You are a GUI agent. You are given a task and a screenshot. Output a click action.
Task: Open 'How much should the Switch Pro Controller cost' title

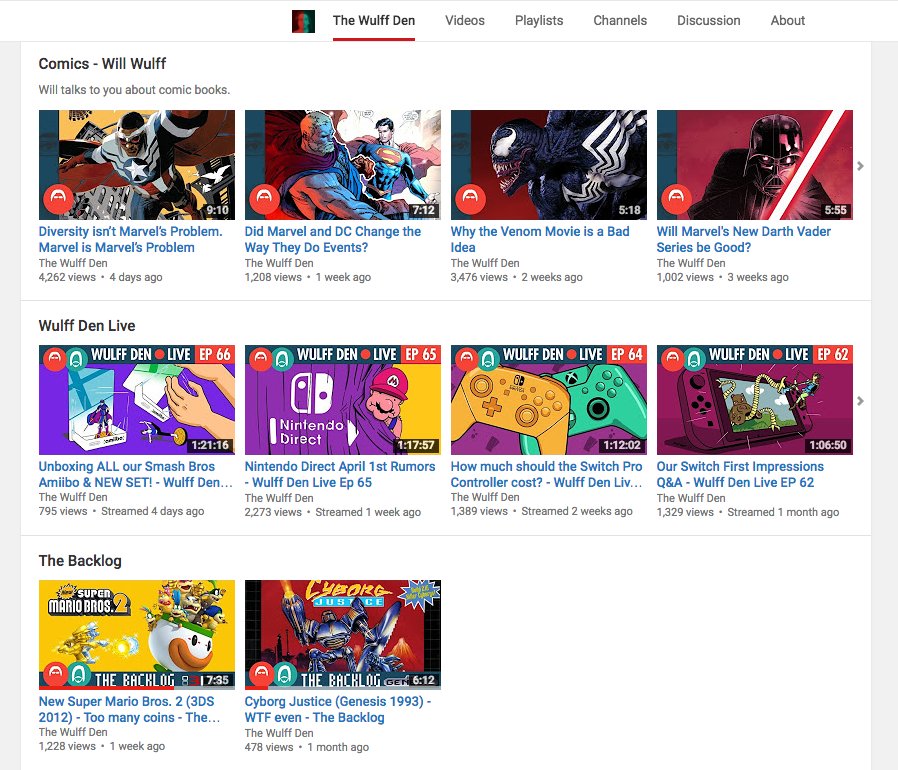pyautogui.click(x=546, y=474)
